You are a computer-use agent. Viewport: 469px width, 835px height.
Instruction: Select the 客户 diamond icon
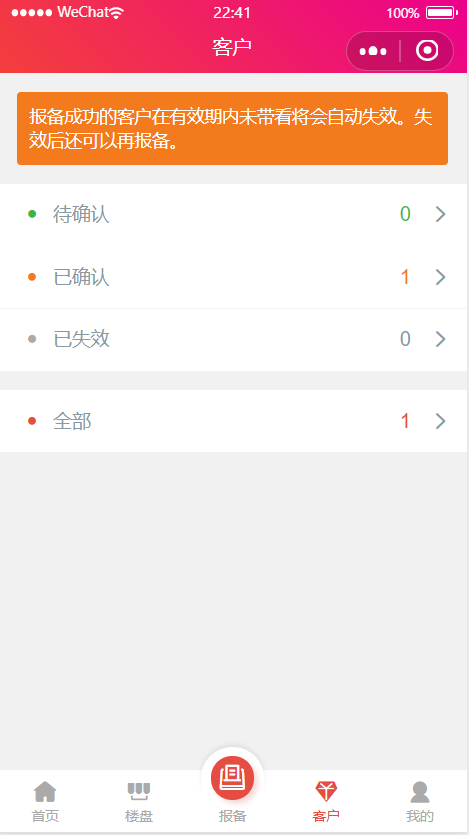coord(326,791)
